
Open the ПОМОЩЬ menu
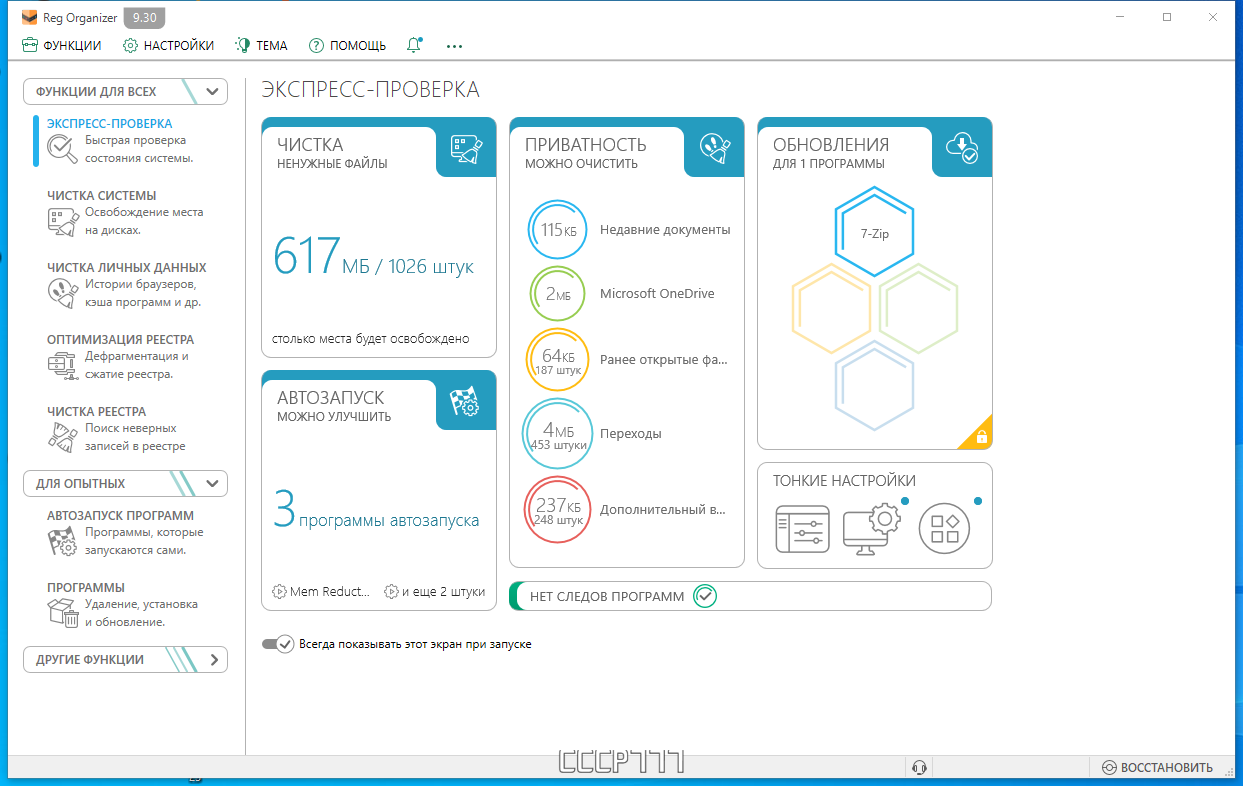click(347, 45)
